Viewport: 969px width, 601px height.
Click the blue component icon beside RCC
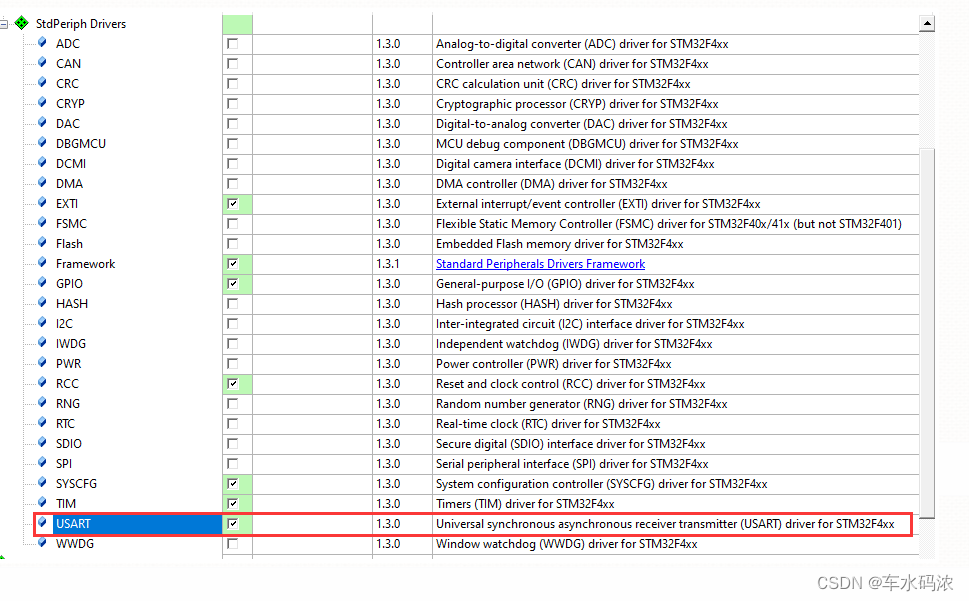42,382
